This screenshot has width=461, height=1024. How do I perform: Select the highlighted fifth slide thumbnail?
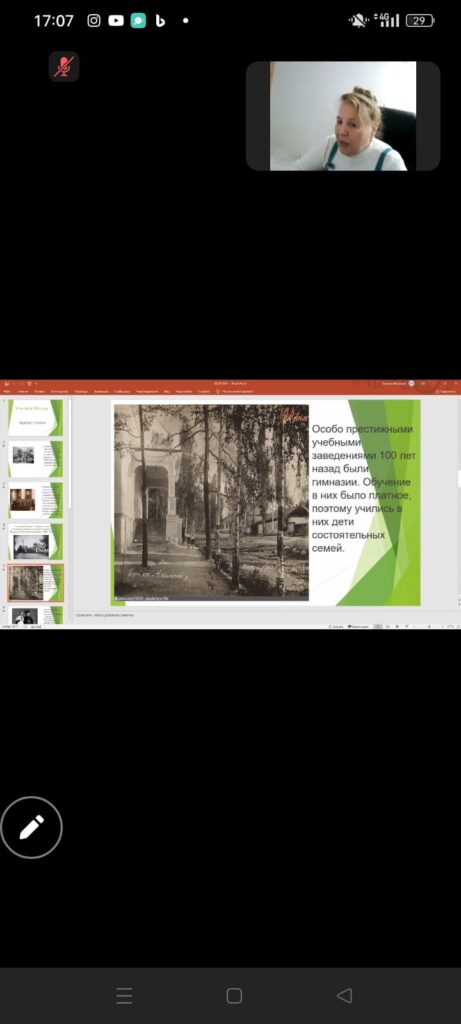point(35,583)
